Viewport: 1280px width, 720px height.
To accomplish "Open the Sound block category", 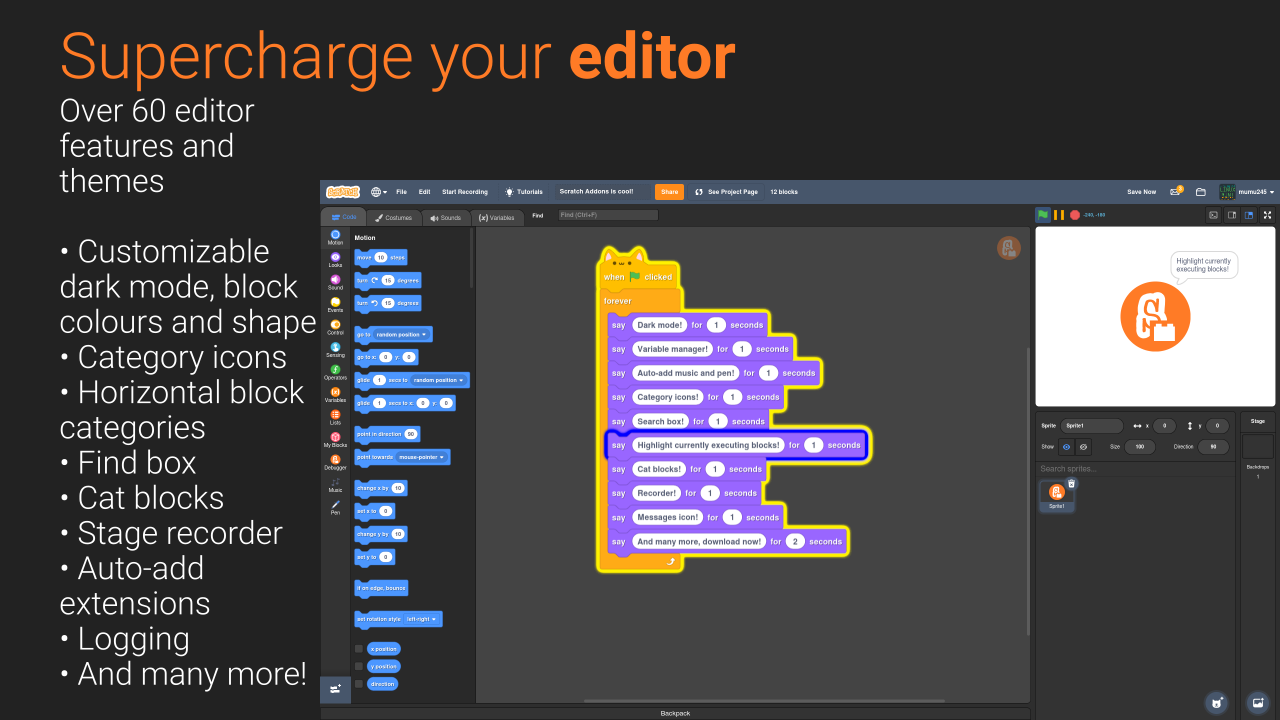I will click(x=335, y=282).
